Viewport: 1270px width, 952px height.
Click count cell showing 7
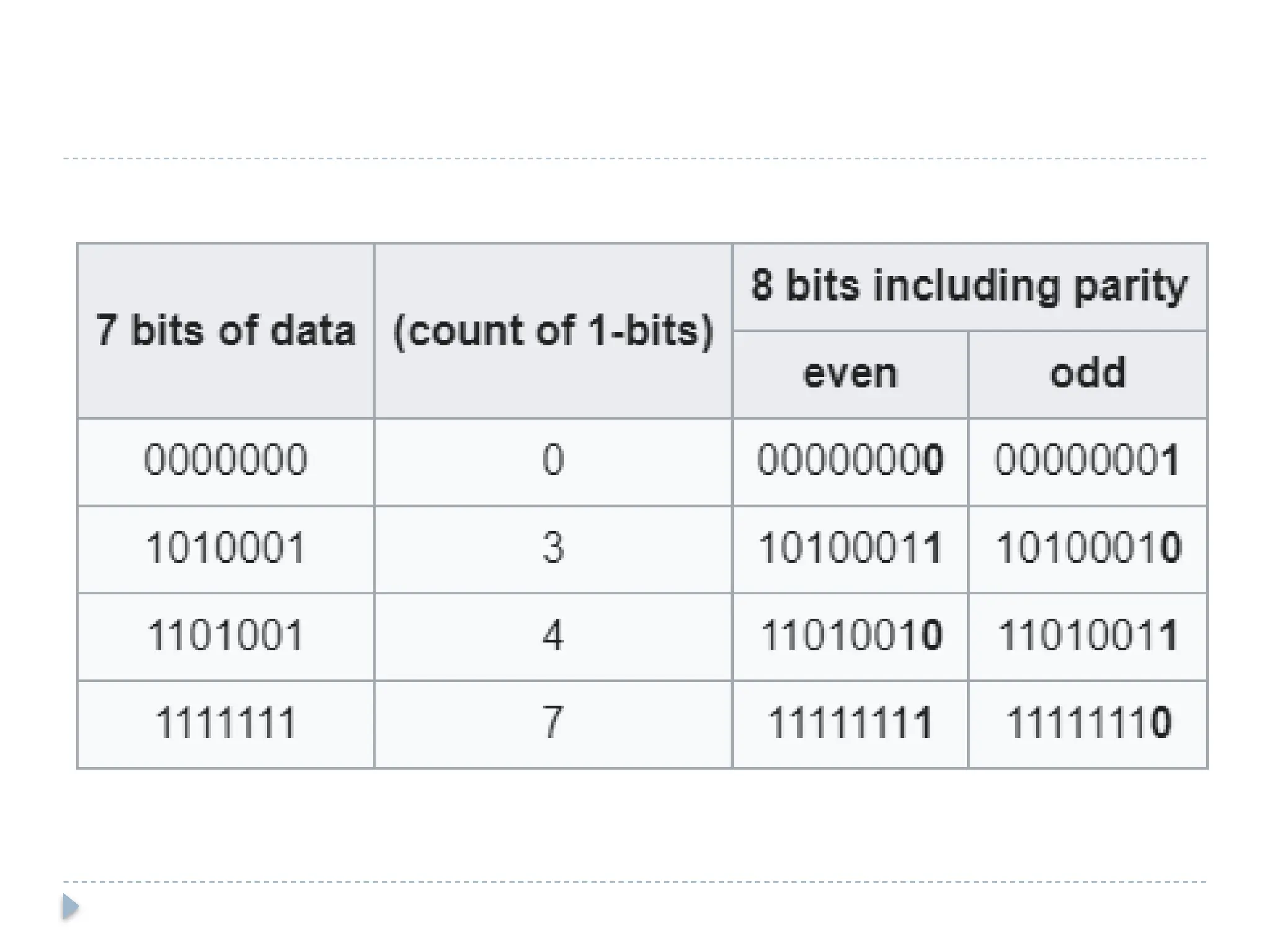coord(553,723)
